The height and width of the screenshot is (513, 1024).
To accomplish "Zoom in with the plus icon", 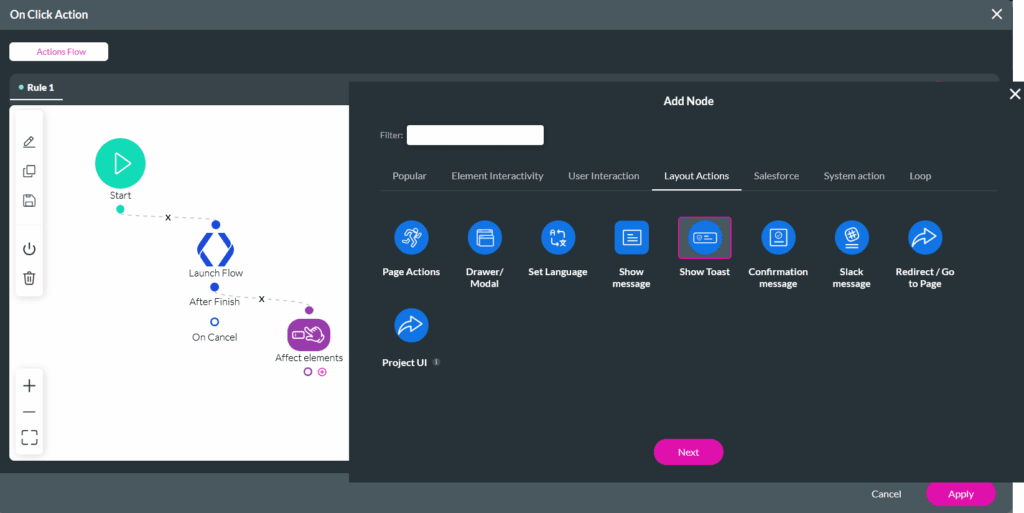I will click(29, 386).
